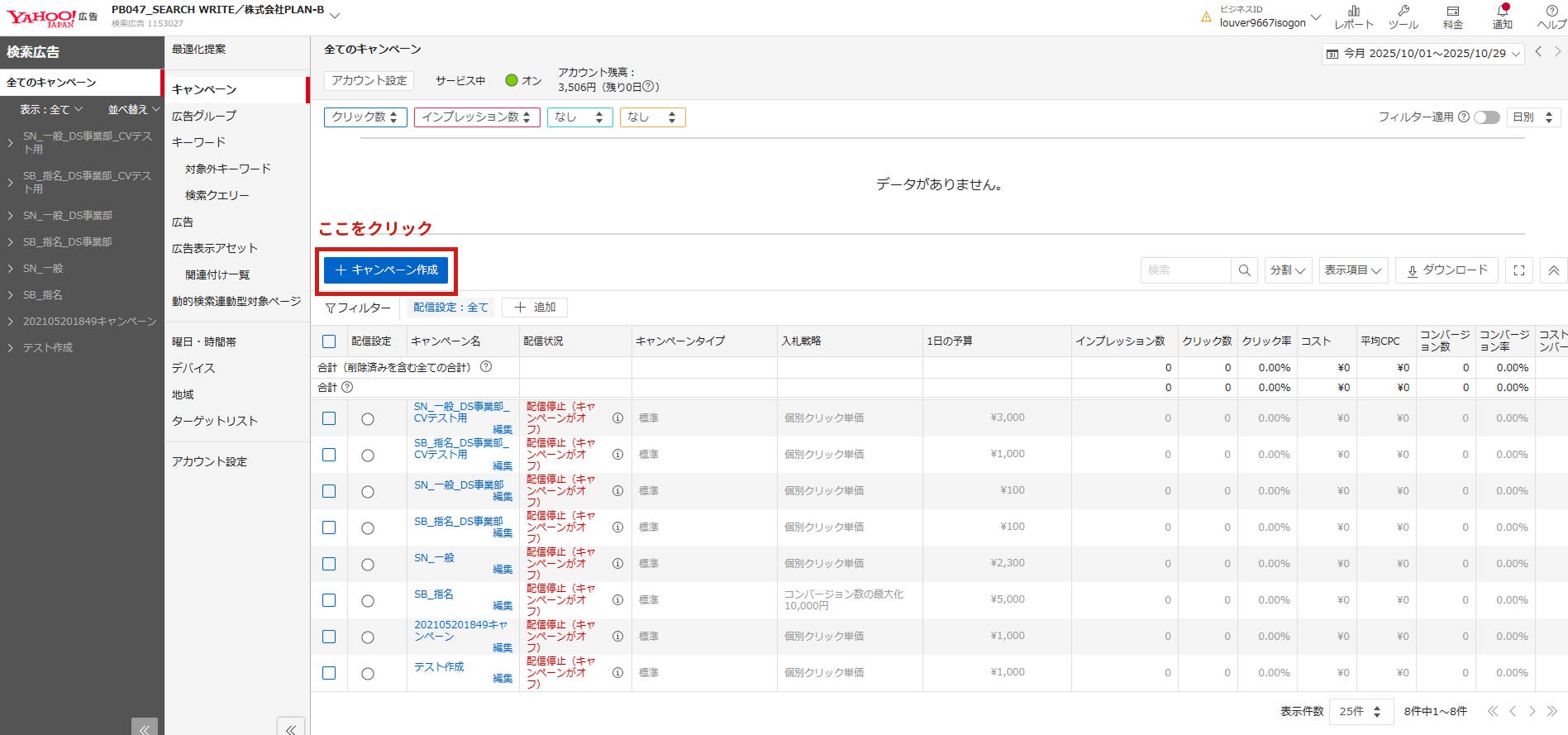The height and width of the screenshot is (735, 1568).
Task: Click the アカウント設定 button near service status
Action: coord(369,81)
